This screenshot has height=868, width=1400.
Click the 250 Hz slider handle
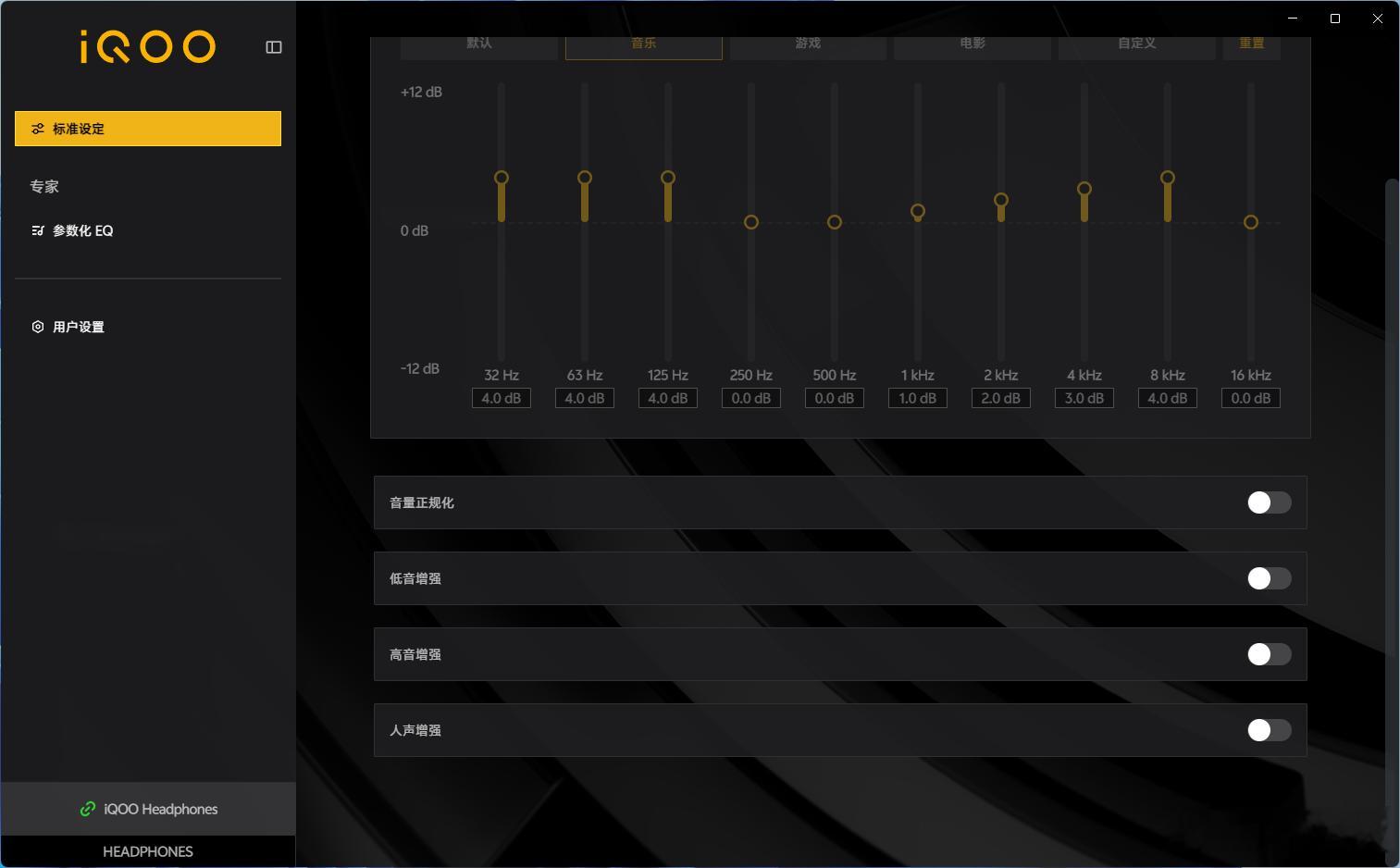[x=751, y=222]
